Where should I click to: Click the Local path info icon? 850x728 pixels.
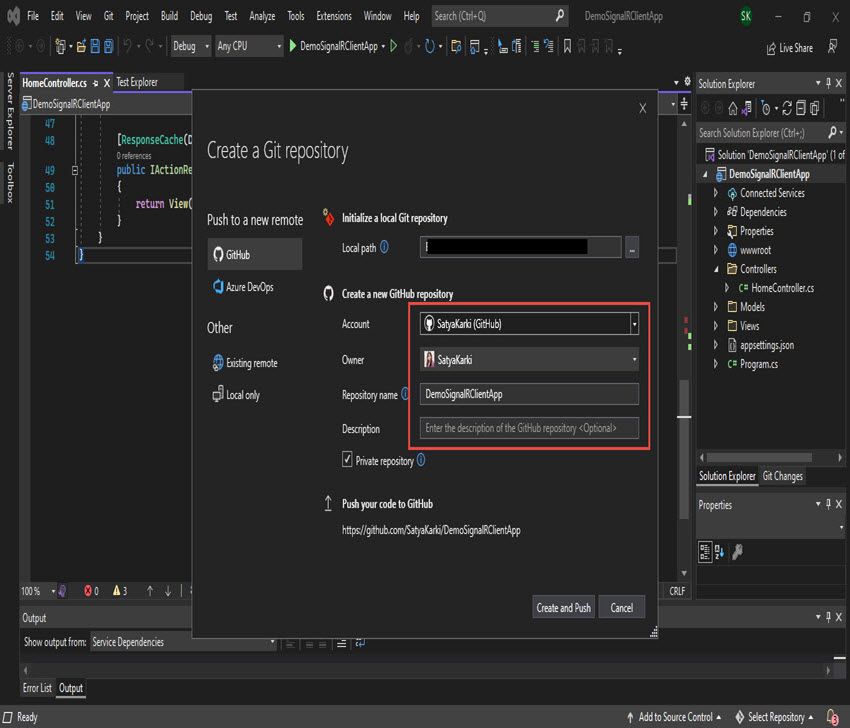(x=384, y=247)
